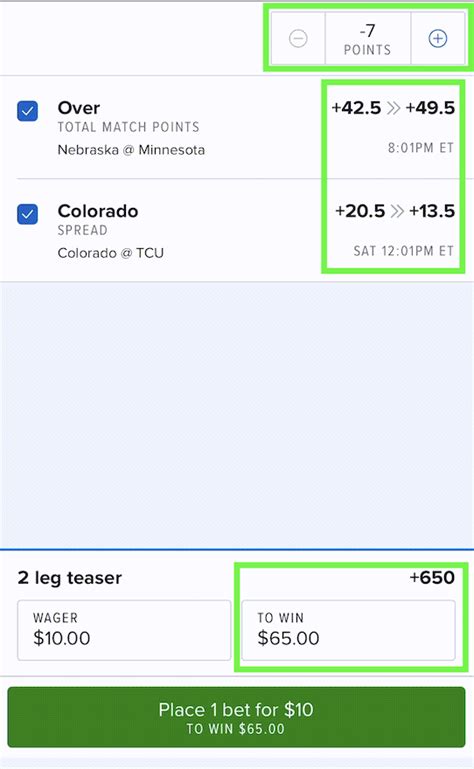Edit the TO WIN $65.00 field
This screenshot has height=769, width=474.
[348, 630]
